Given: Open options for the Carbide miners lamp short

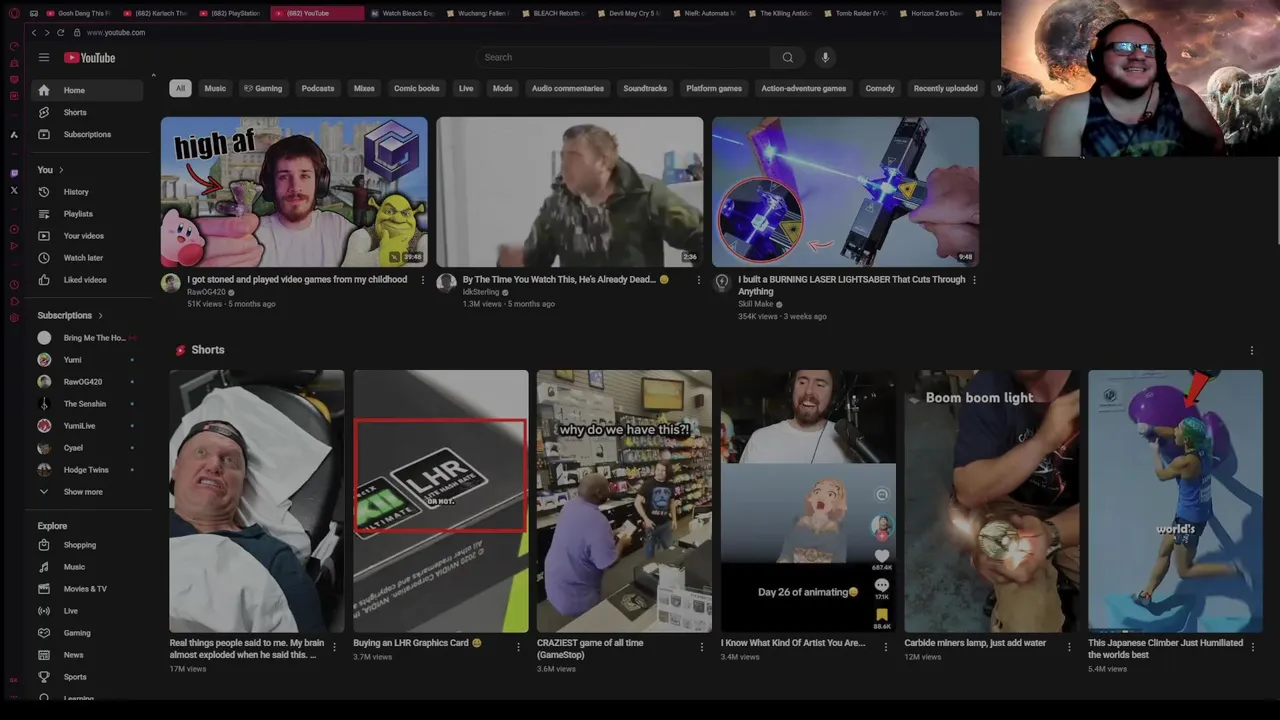Looking at the screenshot, I should (x=1069, y=647).
